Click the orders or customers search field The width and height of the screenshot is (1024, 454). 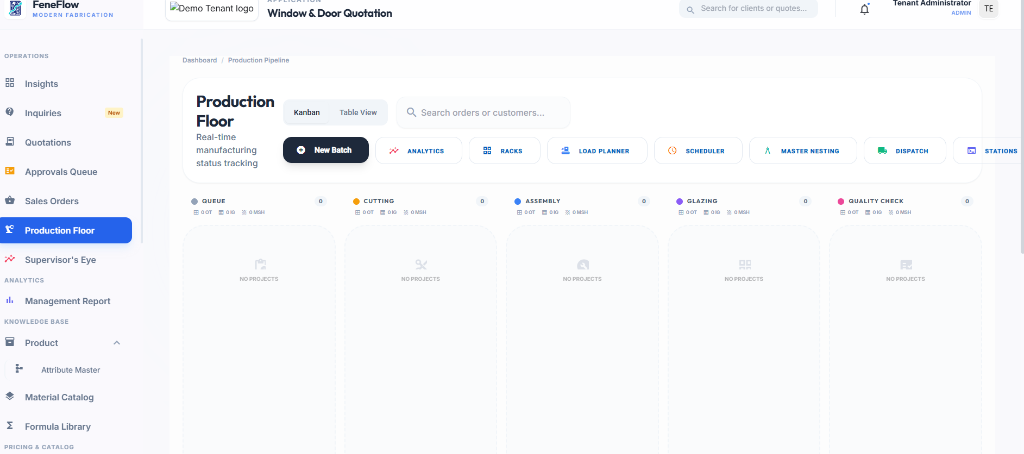pos(483,112)
